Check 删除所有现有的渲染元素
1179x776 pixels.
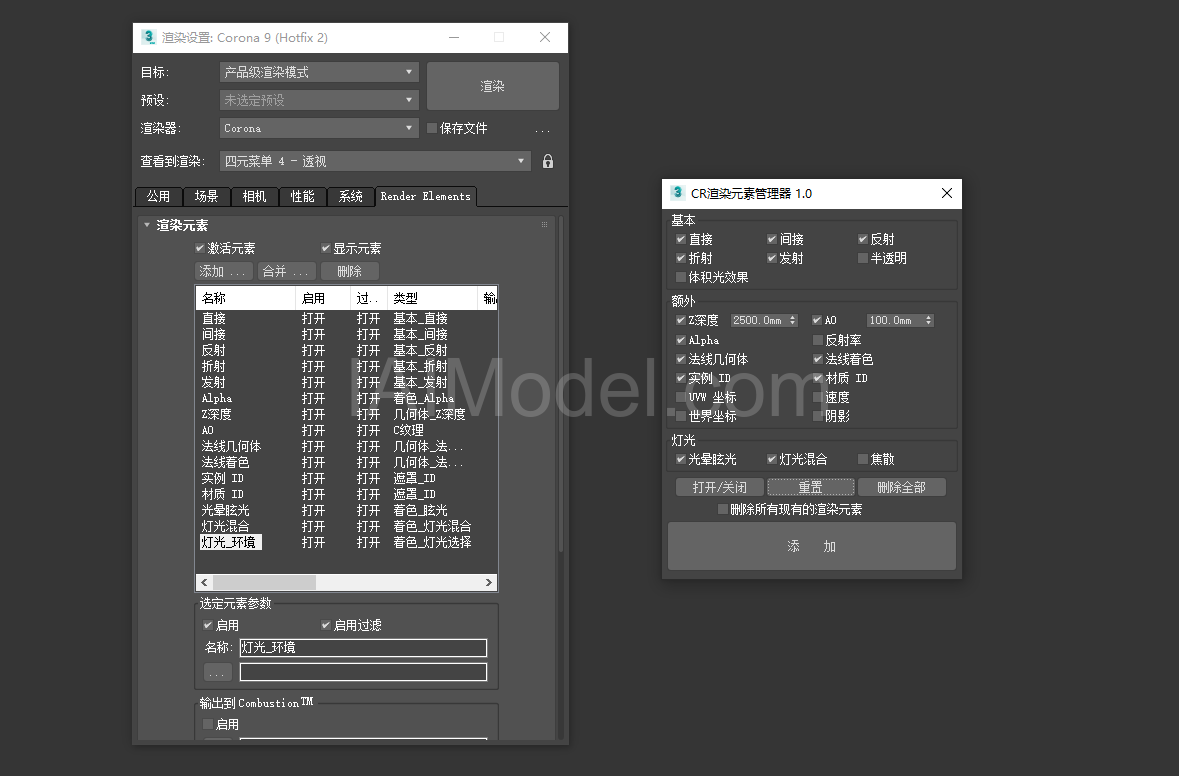coord(723,509)
